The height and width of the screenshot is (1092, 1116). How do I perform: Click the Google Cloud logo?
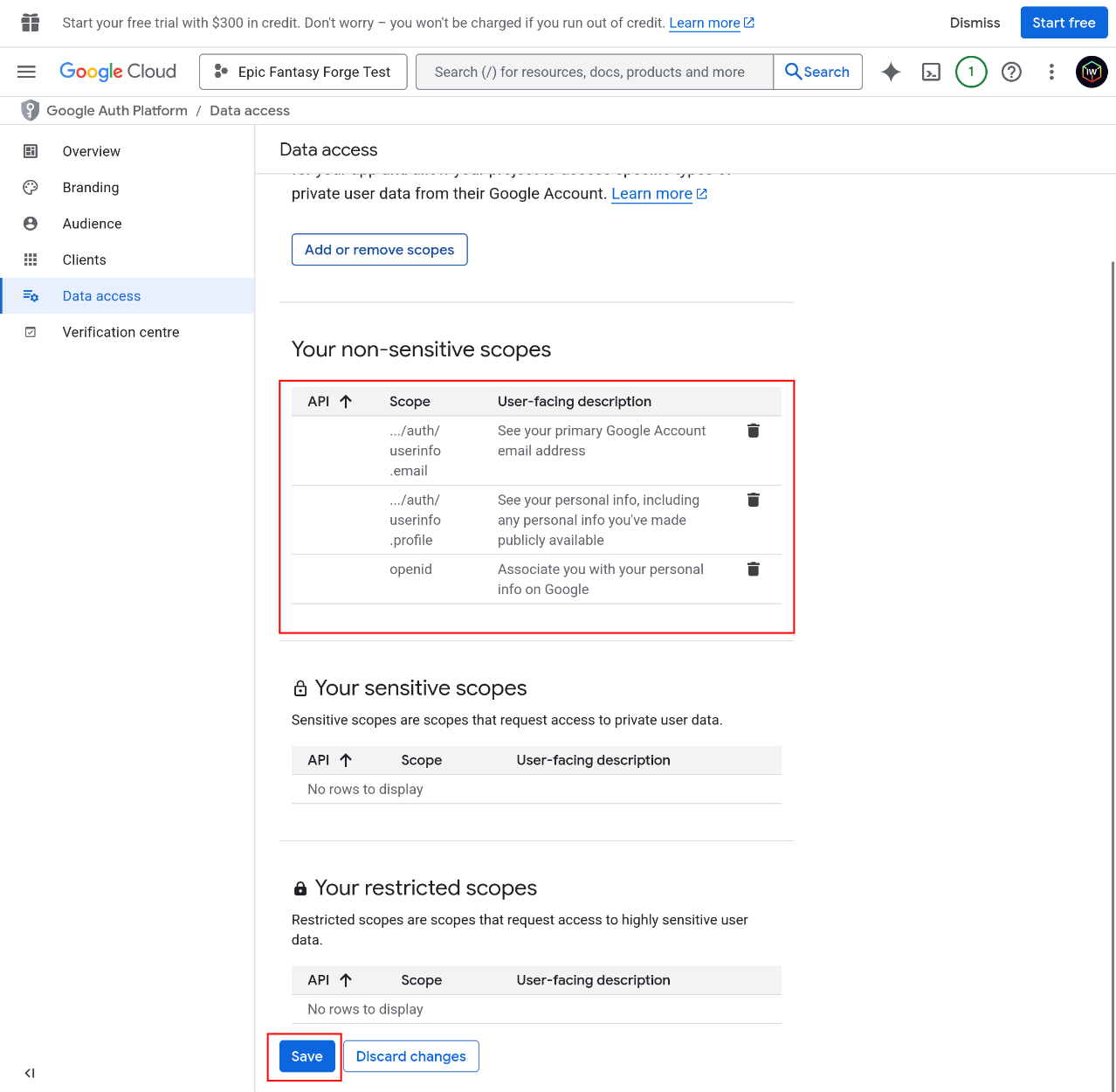coord(118,72)
